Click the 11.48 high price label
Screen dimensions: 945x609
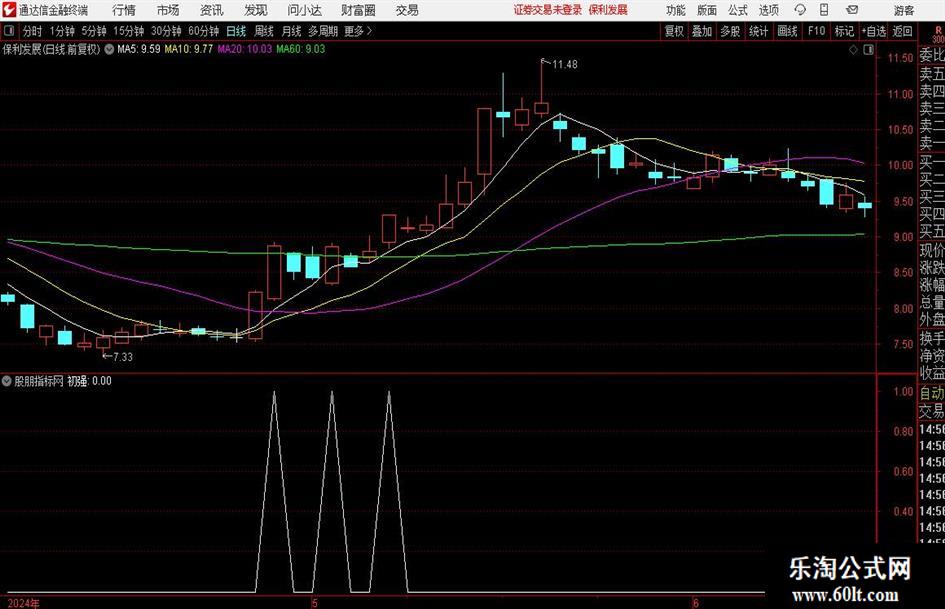click(x=565, y=64)
